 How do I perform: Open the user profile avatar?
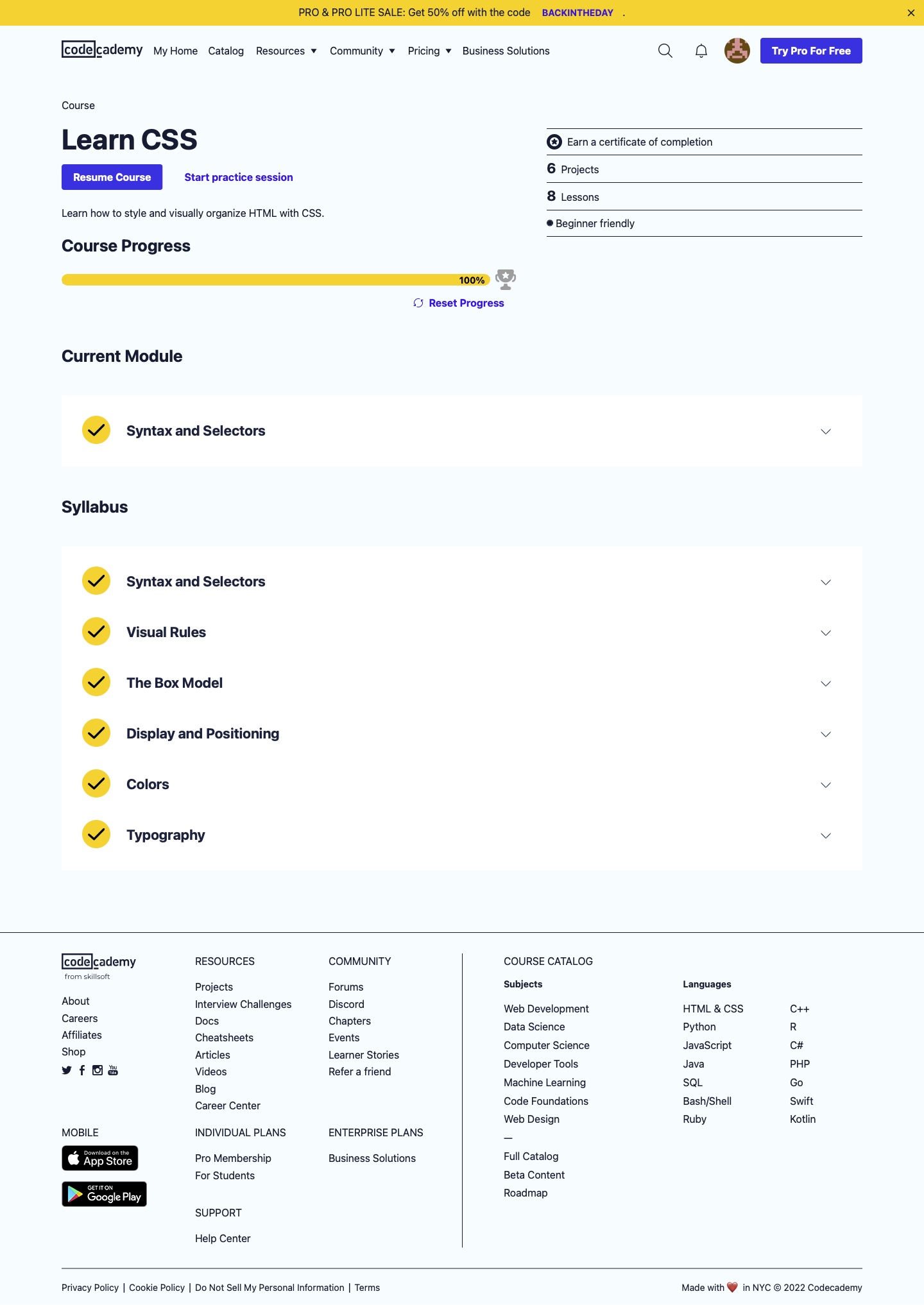point(737,51)
